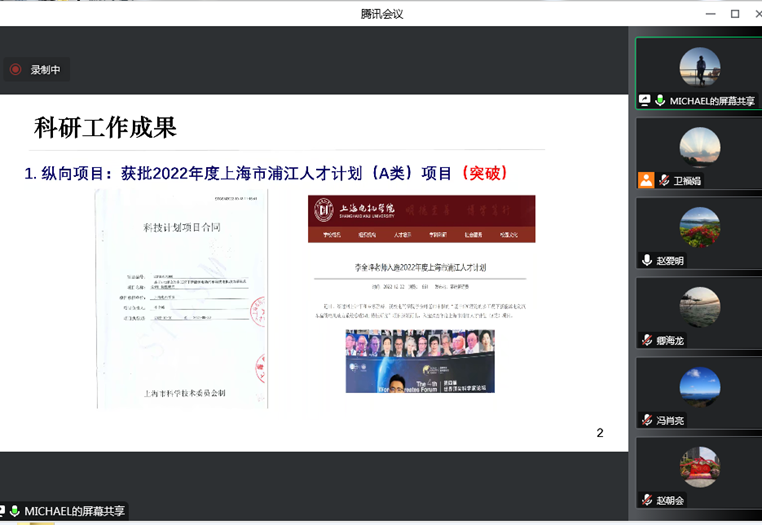Select 卿海龙's avatar thumbnail
The height and width of the screenshot is (525, 762).
coord(699,307)
